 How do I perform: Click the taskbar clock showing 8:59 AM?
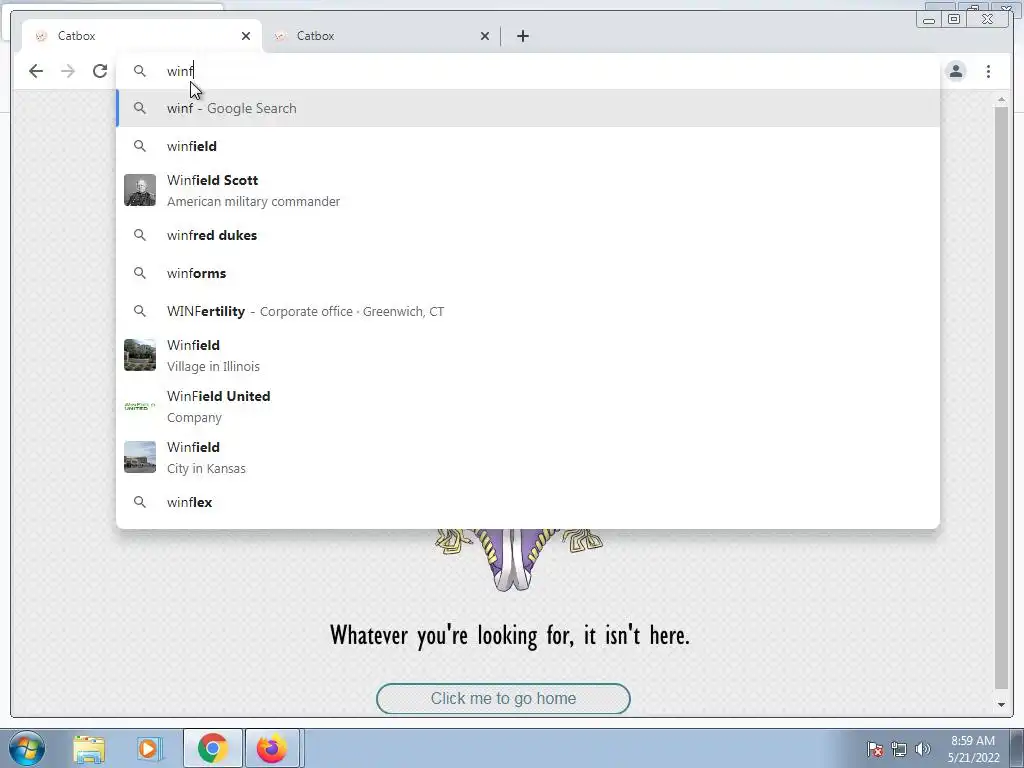coord(973,749)
